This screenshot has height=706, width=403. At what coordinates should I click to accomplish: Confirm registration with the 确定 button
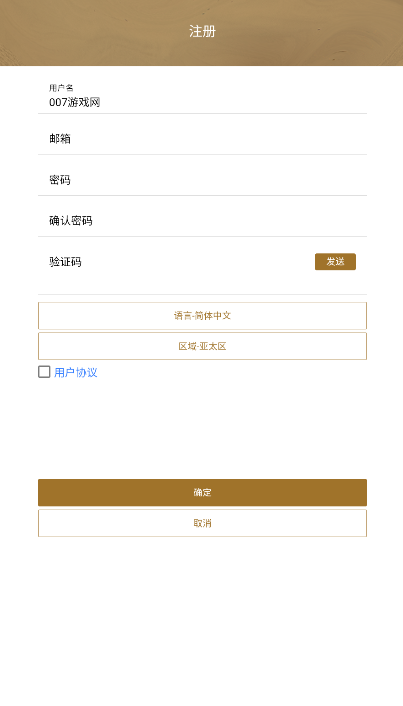click(202, 493)
